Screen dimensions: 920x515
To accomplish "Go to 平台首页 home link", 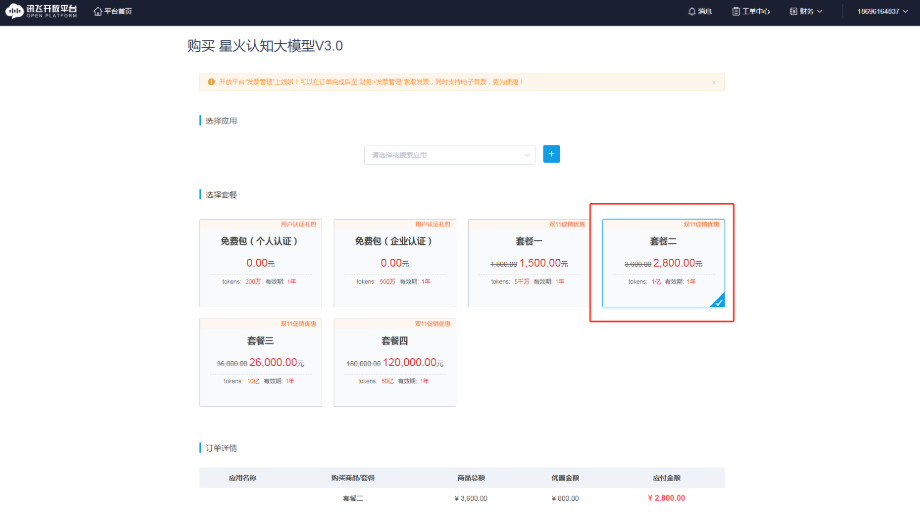I will click(x=118, y=12).
